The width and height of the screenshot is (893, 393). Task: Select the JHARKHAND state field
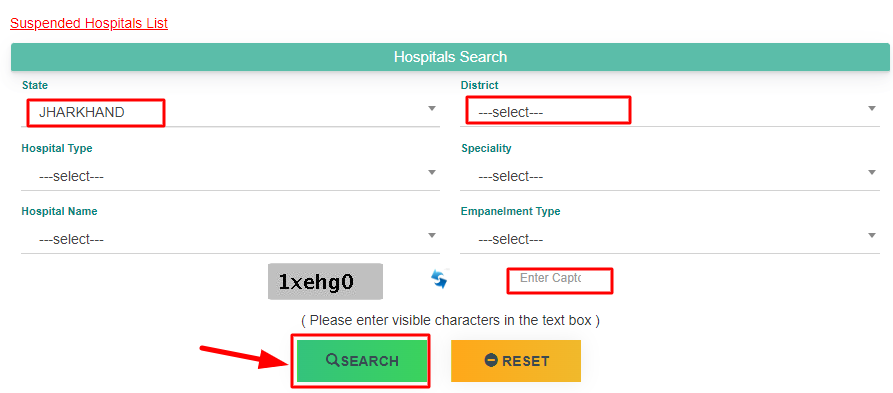230,112
